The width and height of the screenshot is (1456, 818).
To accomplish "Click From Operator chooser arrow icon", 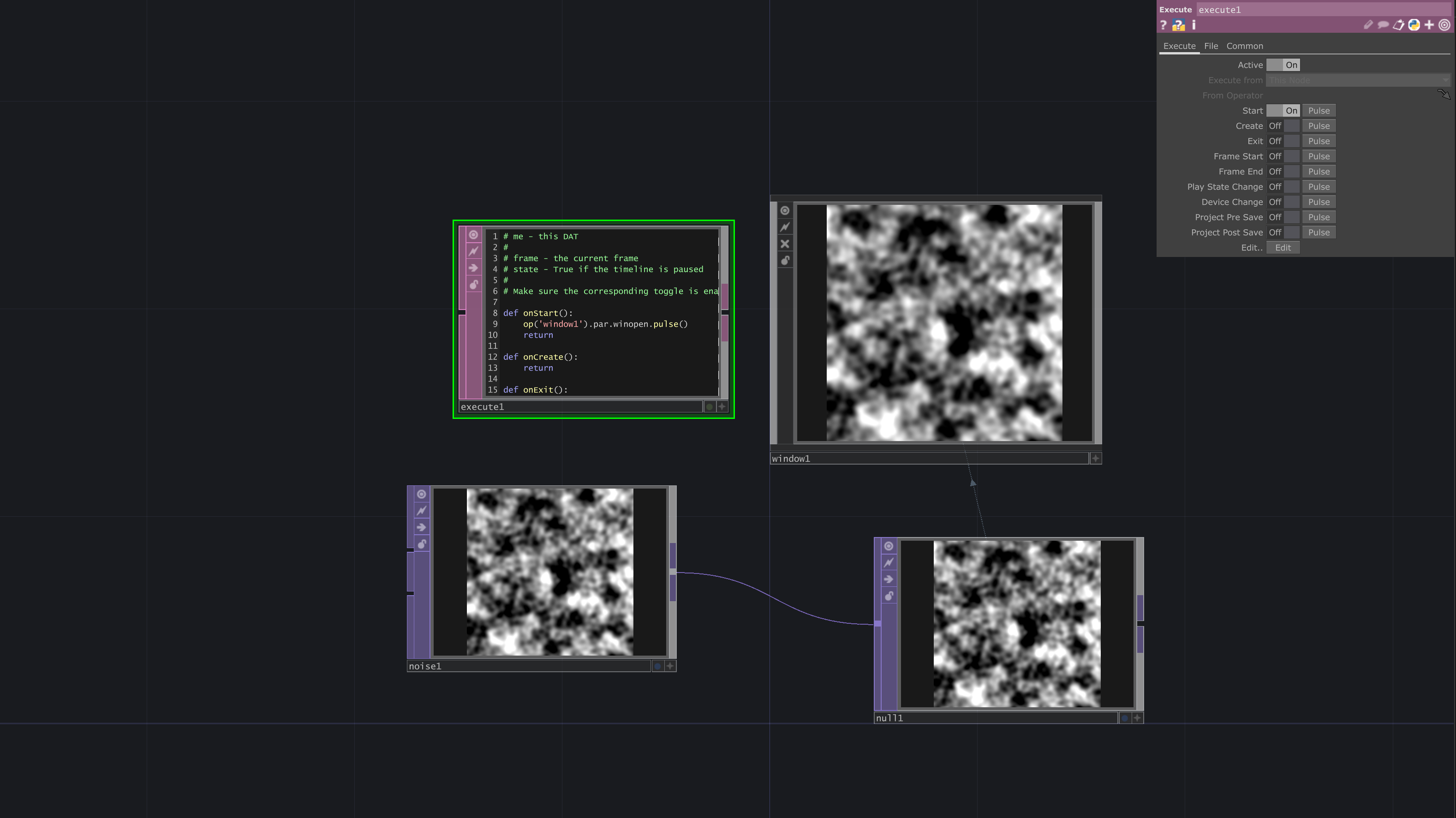I will [1444, 94].
